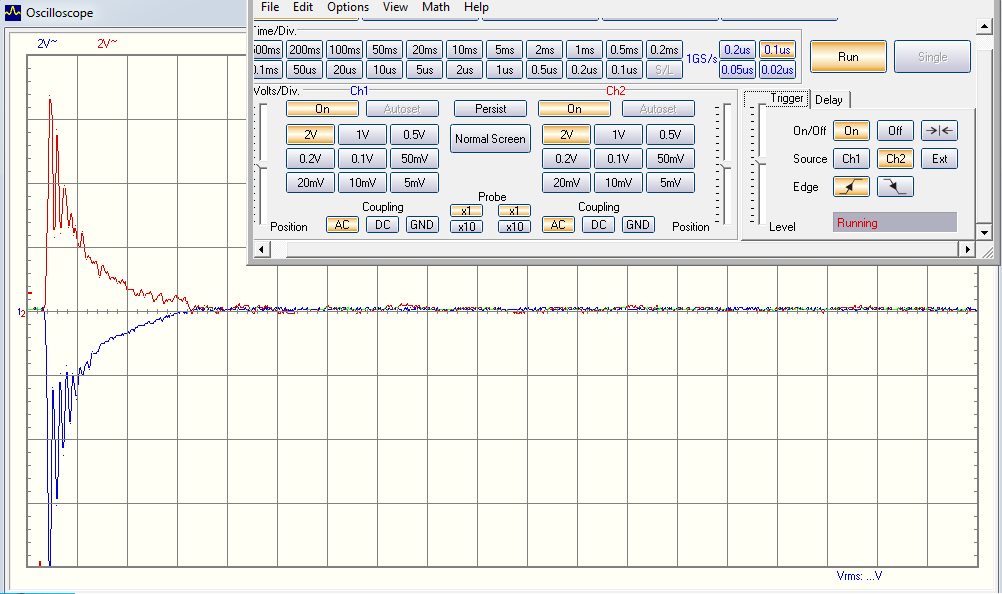
Task: Set trigger source to Ext
Action: pyautogui.click(x=939, y=159)
